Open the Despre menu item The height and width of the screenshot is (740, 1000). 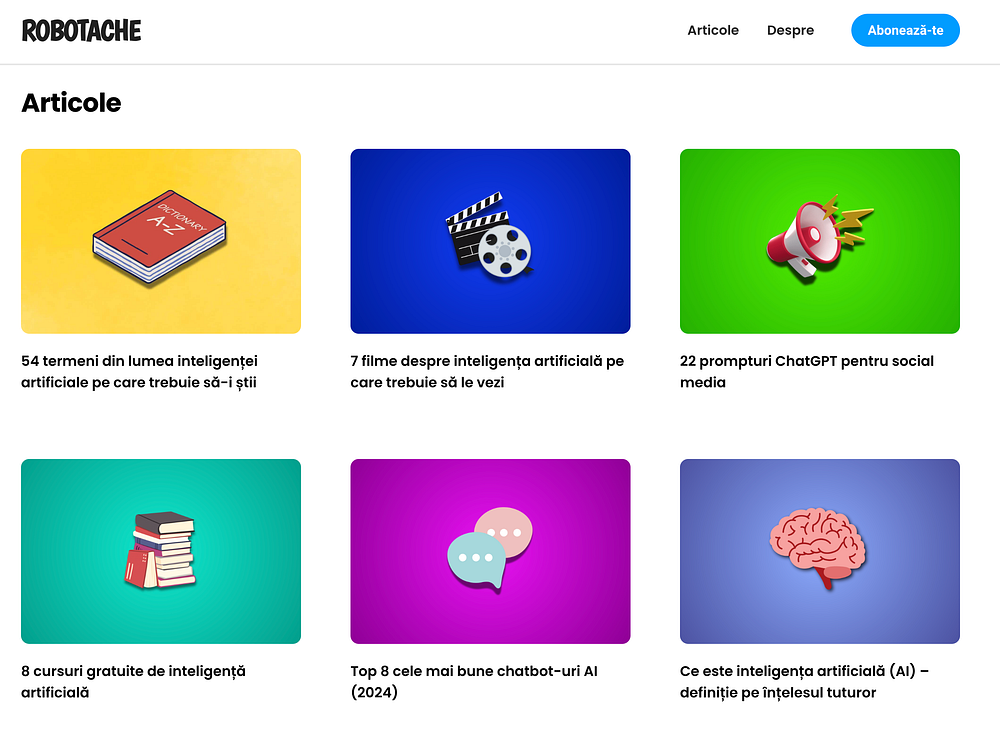(x=790, y=30)
